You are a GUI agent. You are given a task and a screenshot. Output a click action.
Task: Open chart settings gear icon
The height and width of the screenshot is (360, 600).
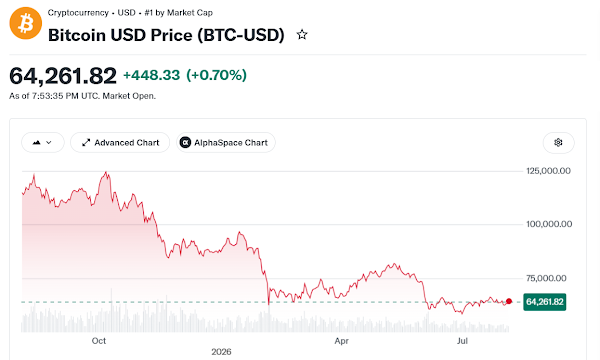[x=558, y=143]
